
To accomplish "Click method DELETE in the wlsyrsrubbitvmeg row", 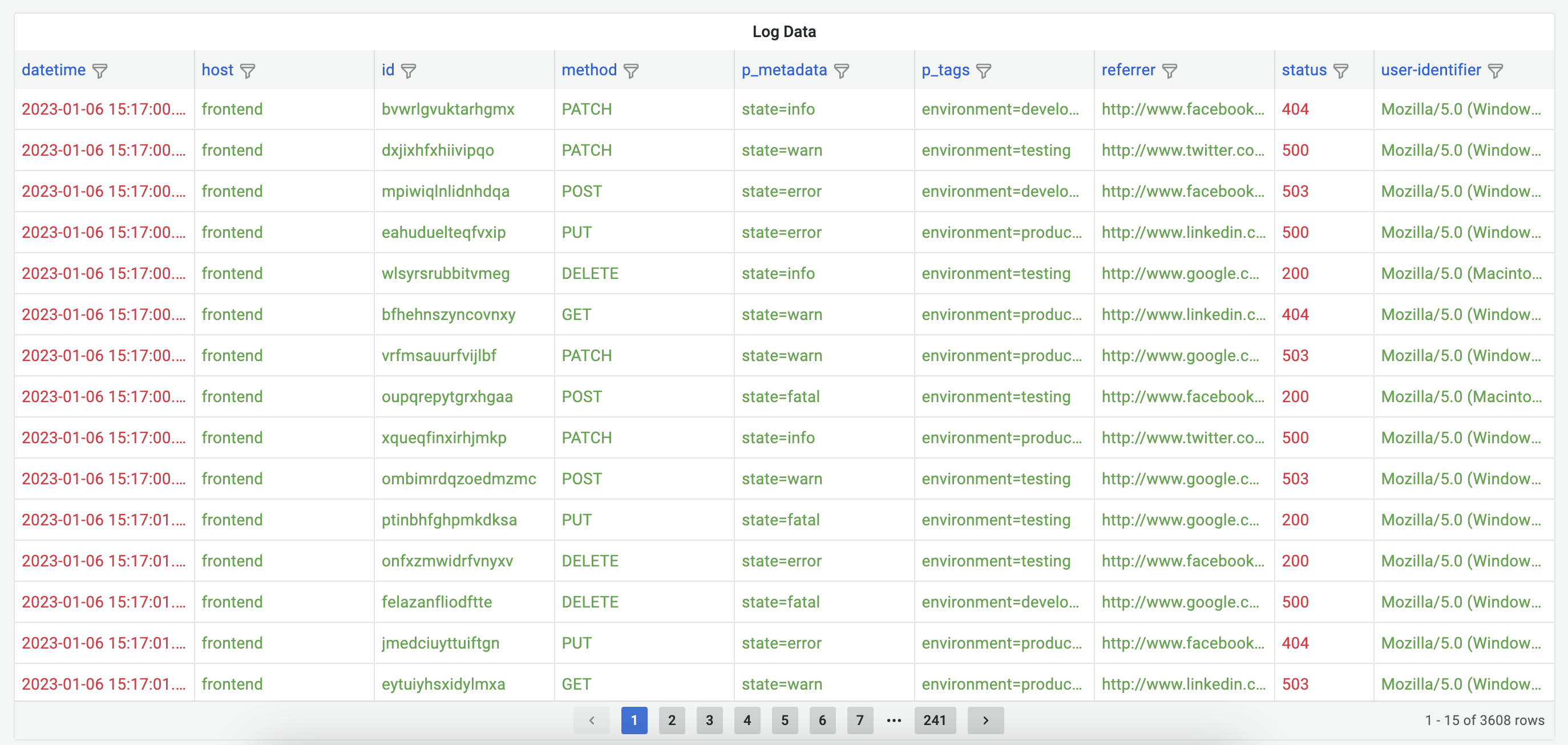I will (590, 274).
